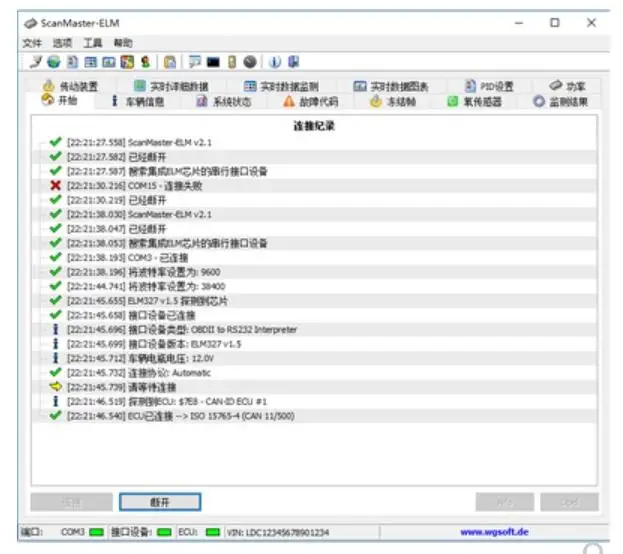Image resolution: width=623 pixels, height=554 pixels.
Task: Select log row 'COM15 - 连接失败'
Action: click(x=314, y=186)
